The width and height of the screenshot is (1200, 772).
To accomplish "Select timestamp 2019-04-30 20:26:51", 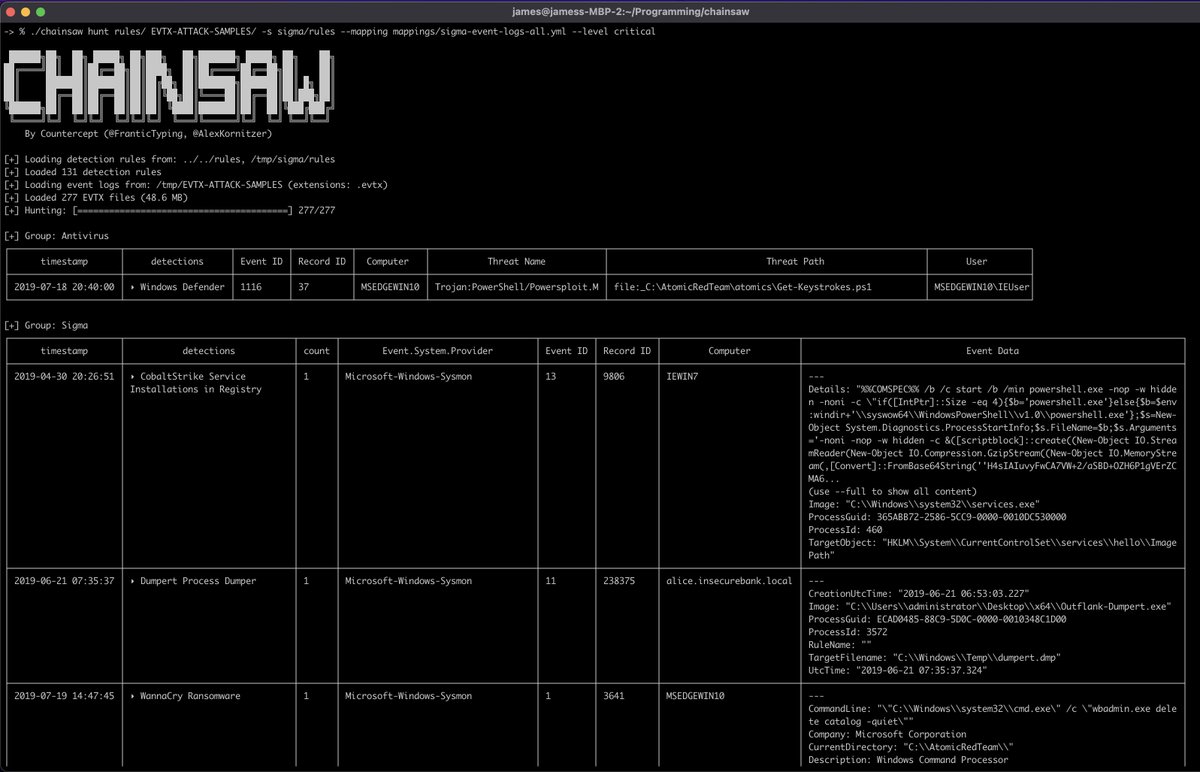I will [64, 377].
